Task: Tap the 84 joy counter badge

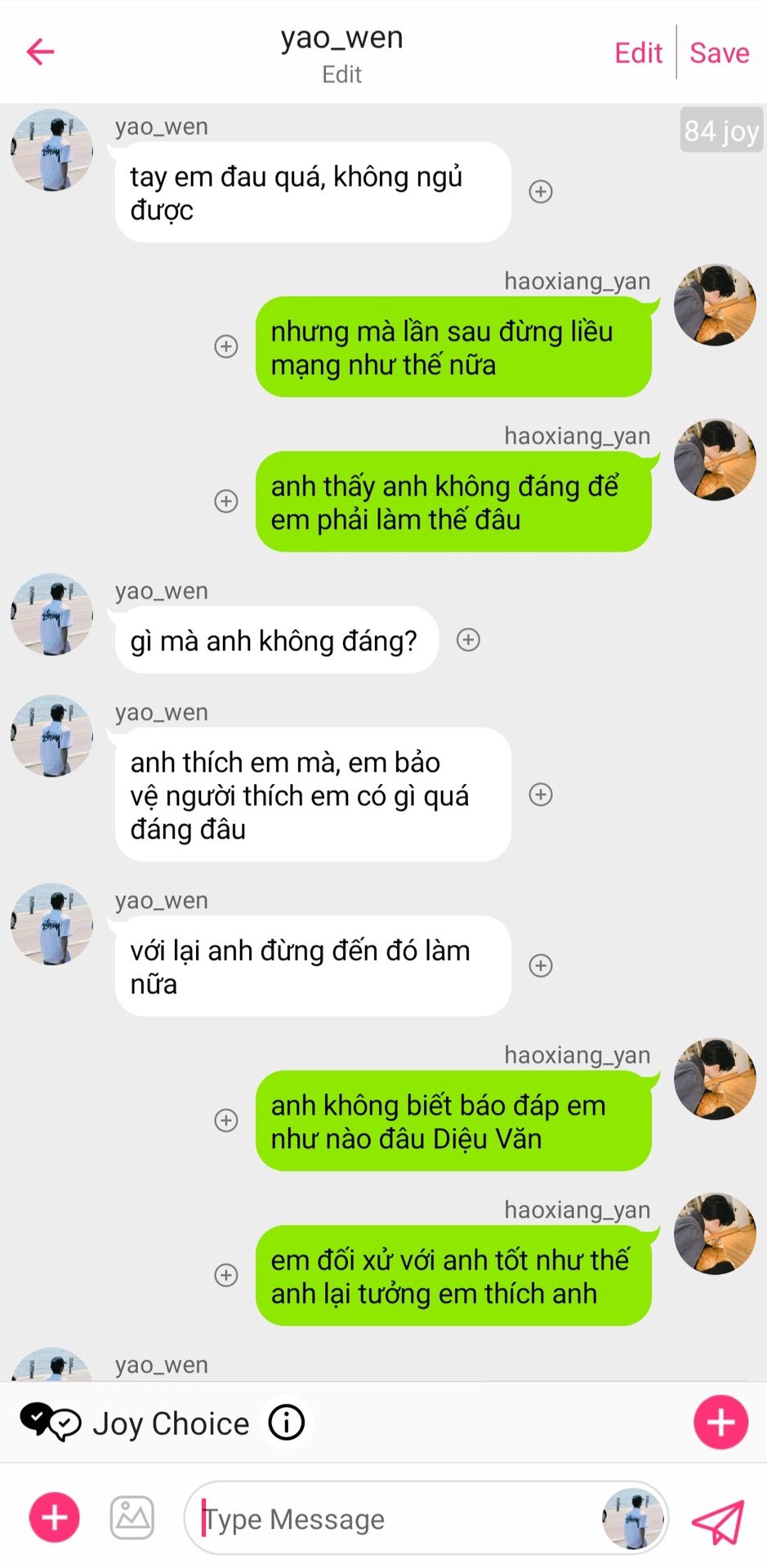Action: (x=721, y=131)
